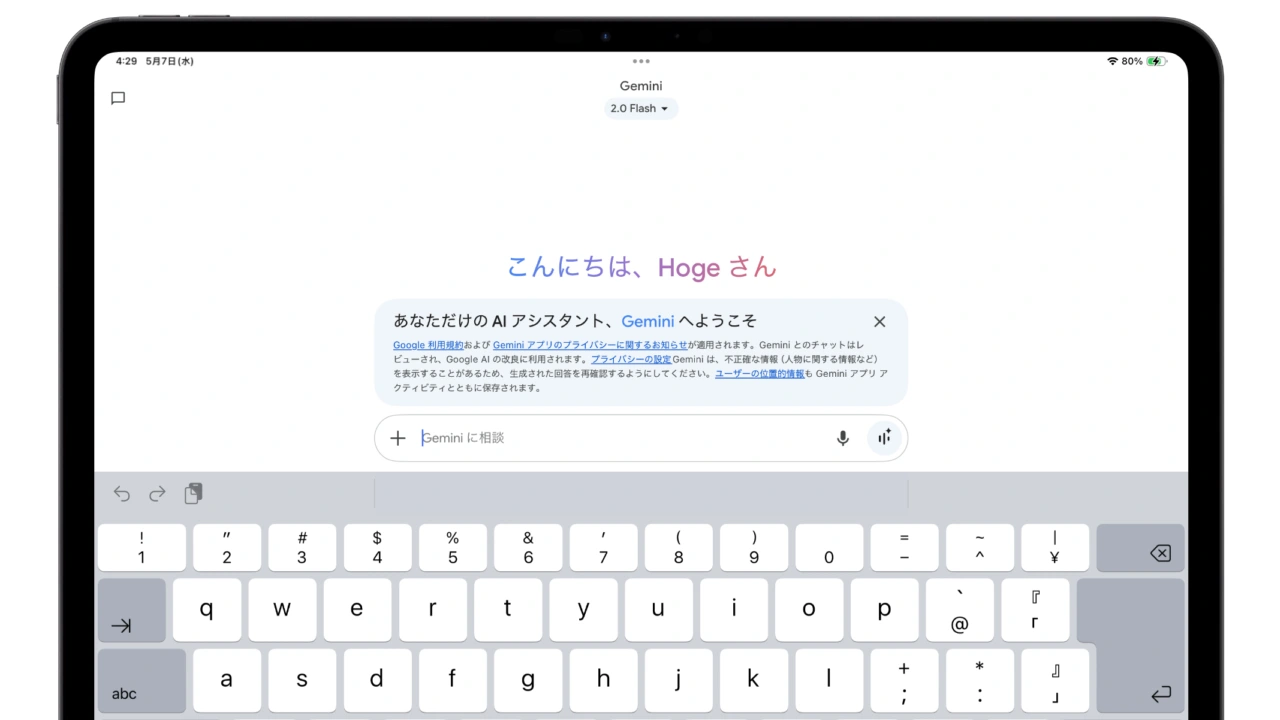Dismiss the Gemini welcome banner
The height and width of the screenshot is (720, 1280).
(x=879, y=321)
